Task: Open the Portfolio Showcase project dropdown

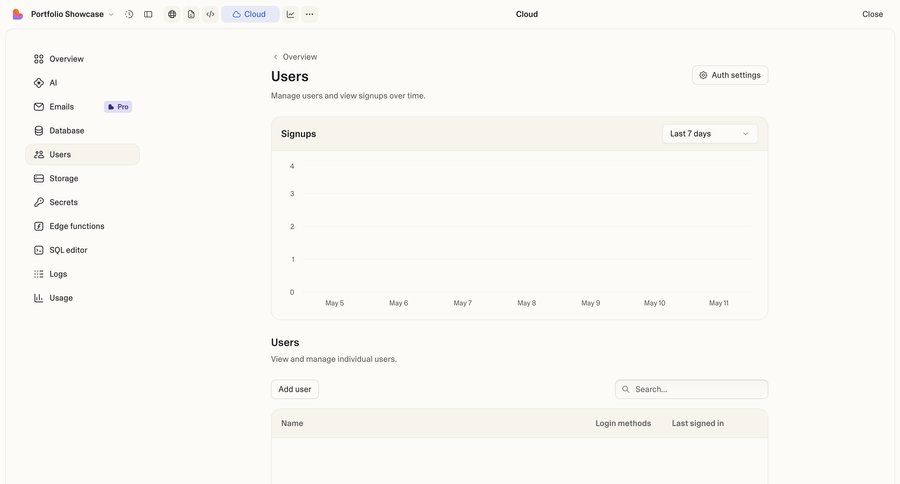Action: pos(72,14)
